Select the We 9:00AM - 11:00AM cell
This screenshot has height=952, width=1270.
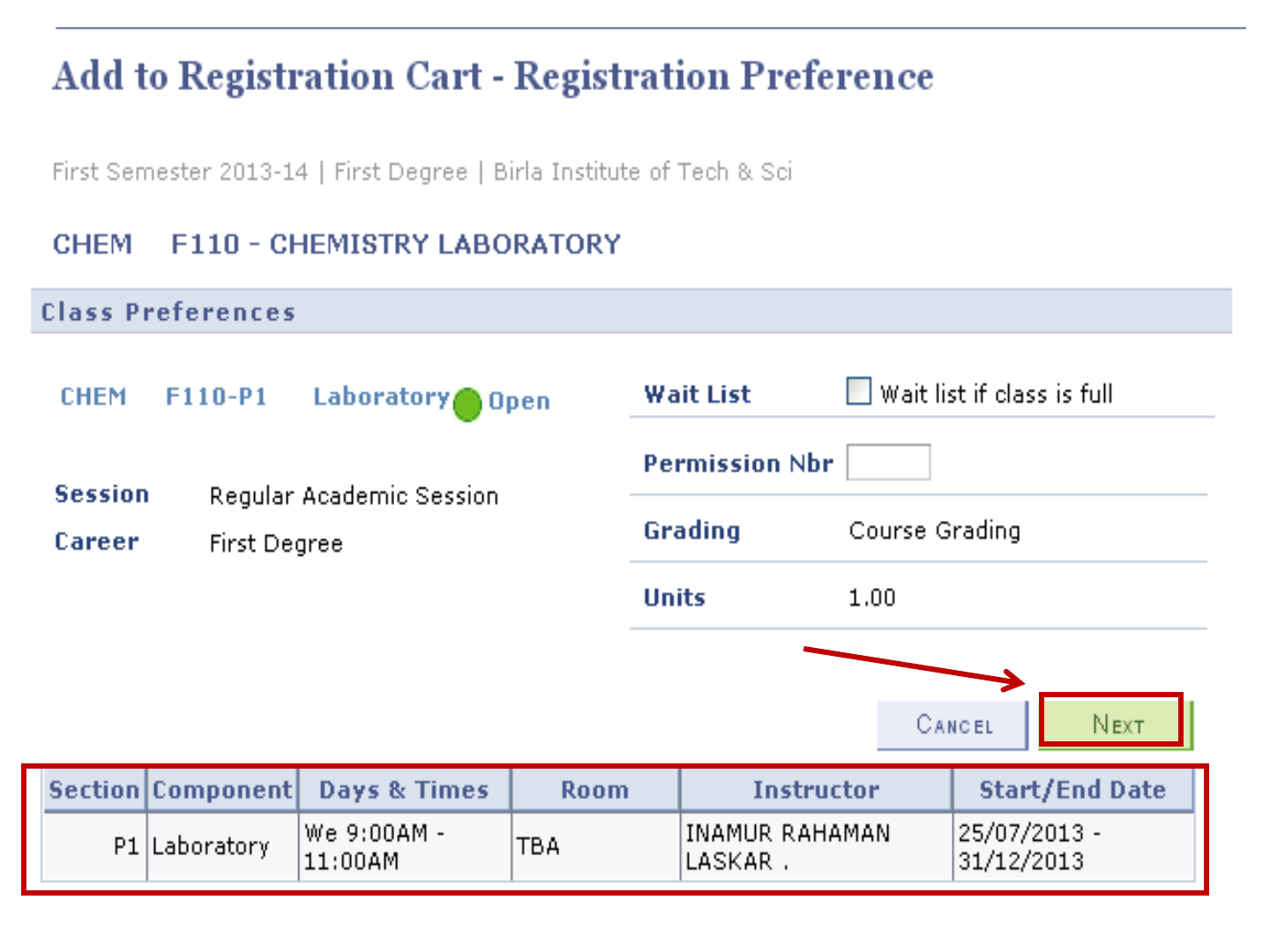click(x=375, y=846)
